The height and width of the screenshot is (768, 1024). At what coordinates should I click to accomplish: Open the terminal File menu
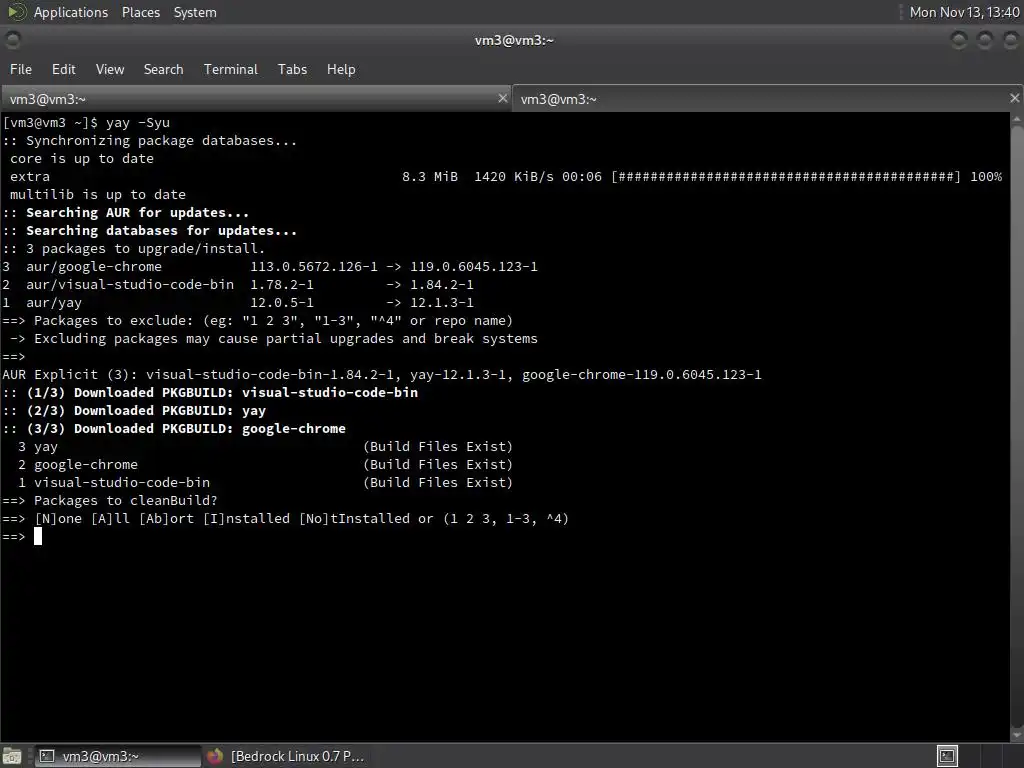[20, 69]
